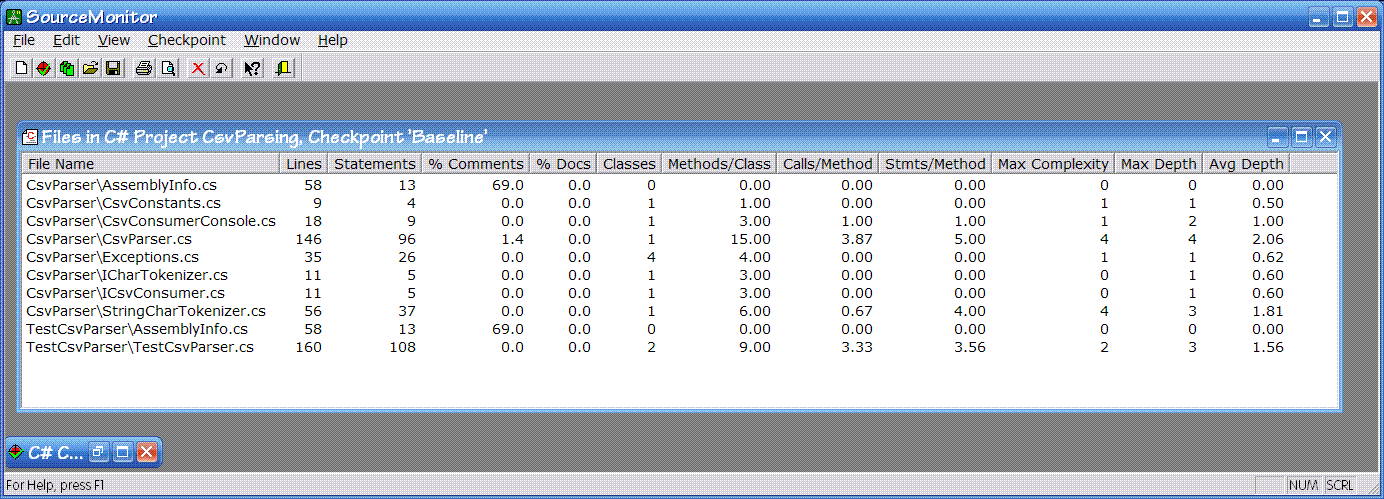Click the red X delete icon
Viewport: 1384px width, 499px height.
click(x=198, y=68)
